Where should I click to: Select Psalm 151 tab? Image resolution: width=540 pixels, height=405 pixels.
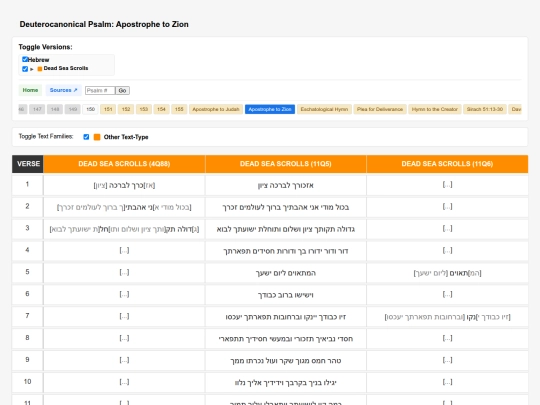click(x=108, y=109)
